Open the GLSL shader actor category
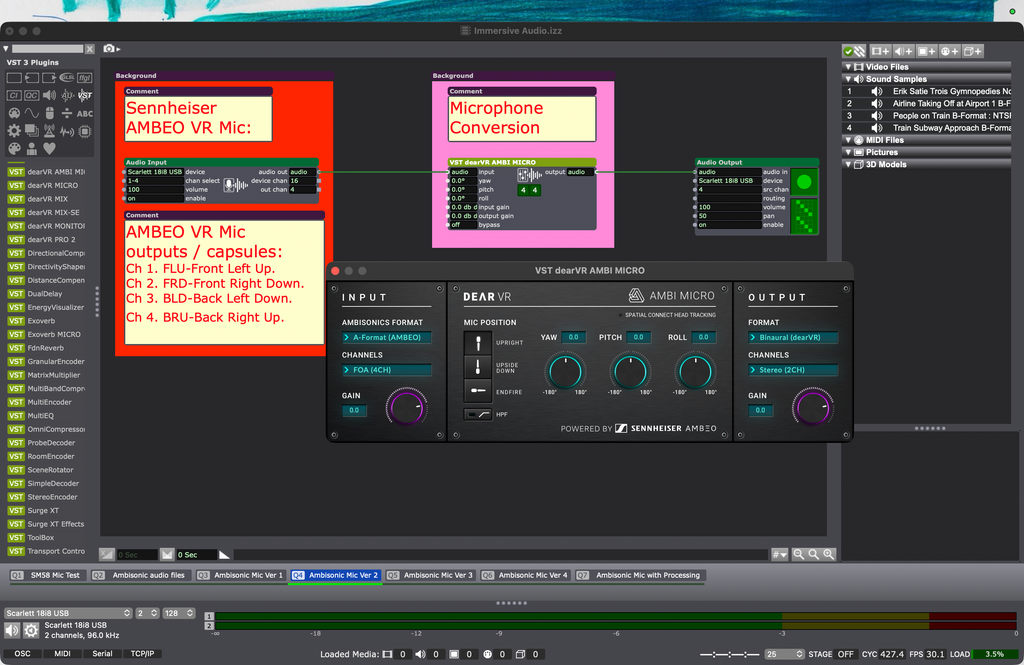This screenshot has width=1024, height=665. [67, 78]
